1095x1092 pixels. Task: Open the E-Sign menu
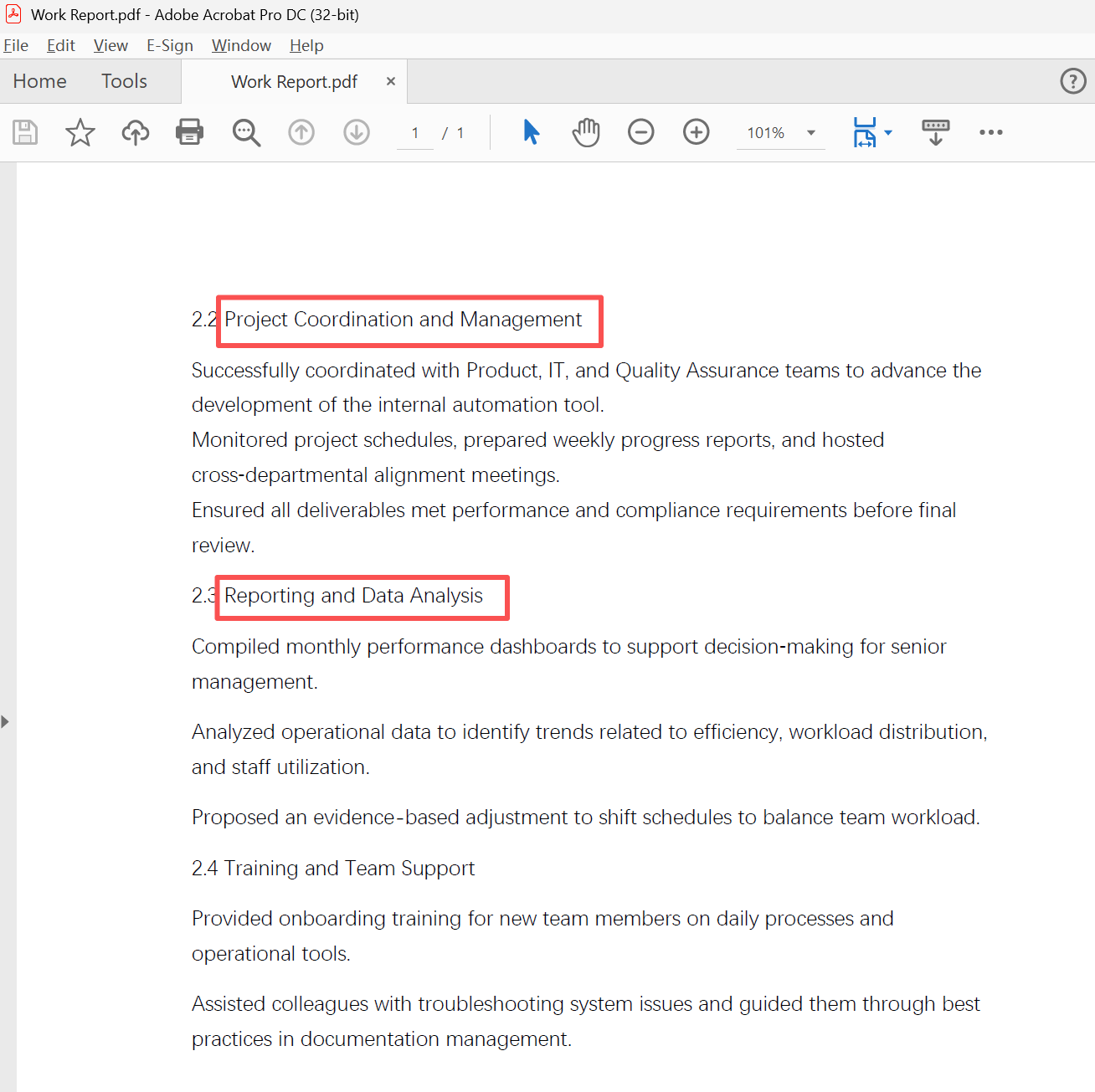pos(170,45)
